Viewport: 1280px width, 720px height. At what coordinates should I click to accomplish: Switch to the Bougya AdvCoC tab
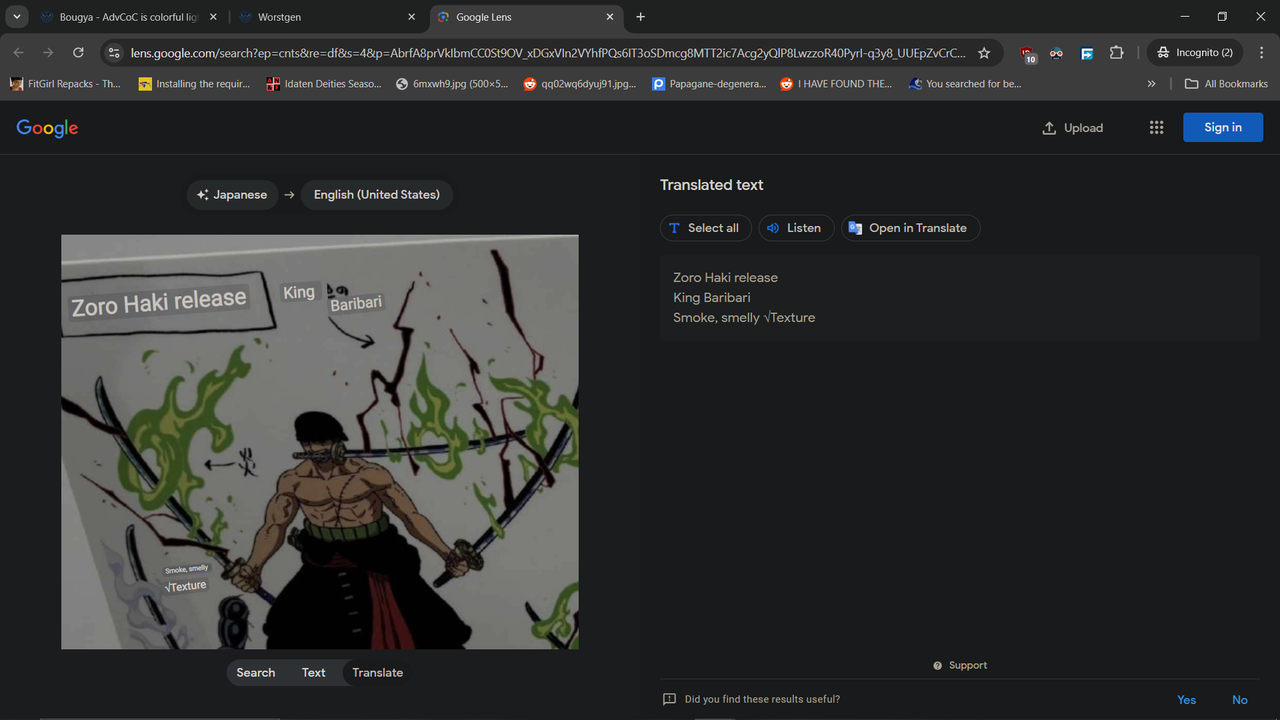click(x=128, y=17)
